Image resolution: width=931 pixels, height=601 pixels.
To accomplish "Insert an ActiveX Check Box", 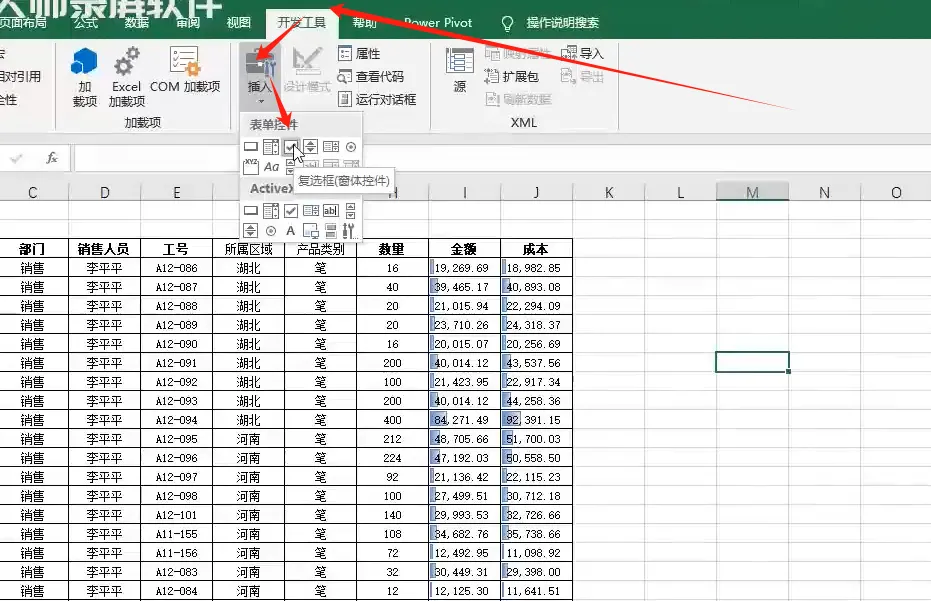I will click(290, 210).
